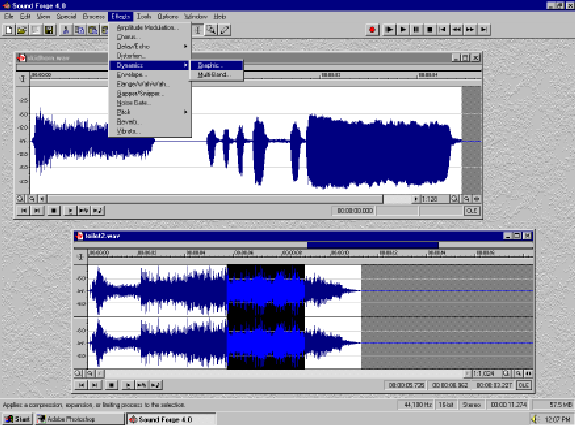Click Pause in main transport toolbar
This screenshot has width=575, height=425.
point(416,29)
